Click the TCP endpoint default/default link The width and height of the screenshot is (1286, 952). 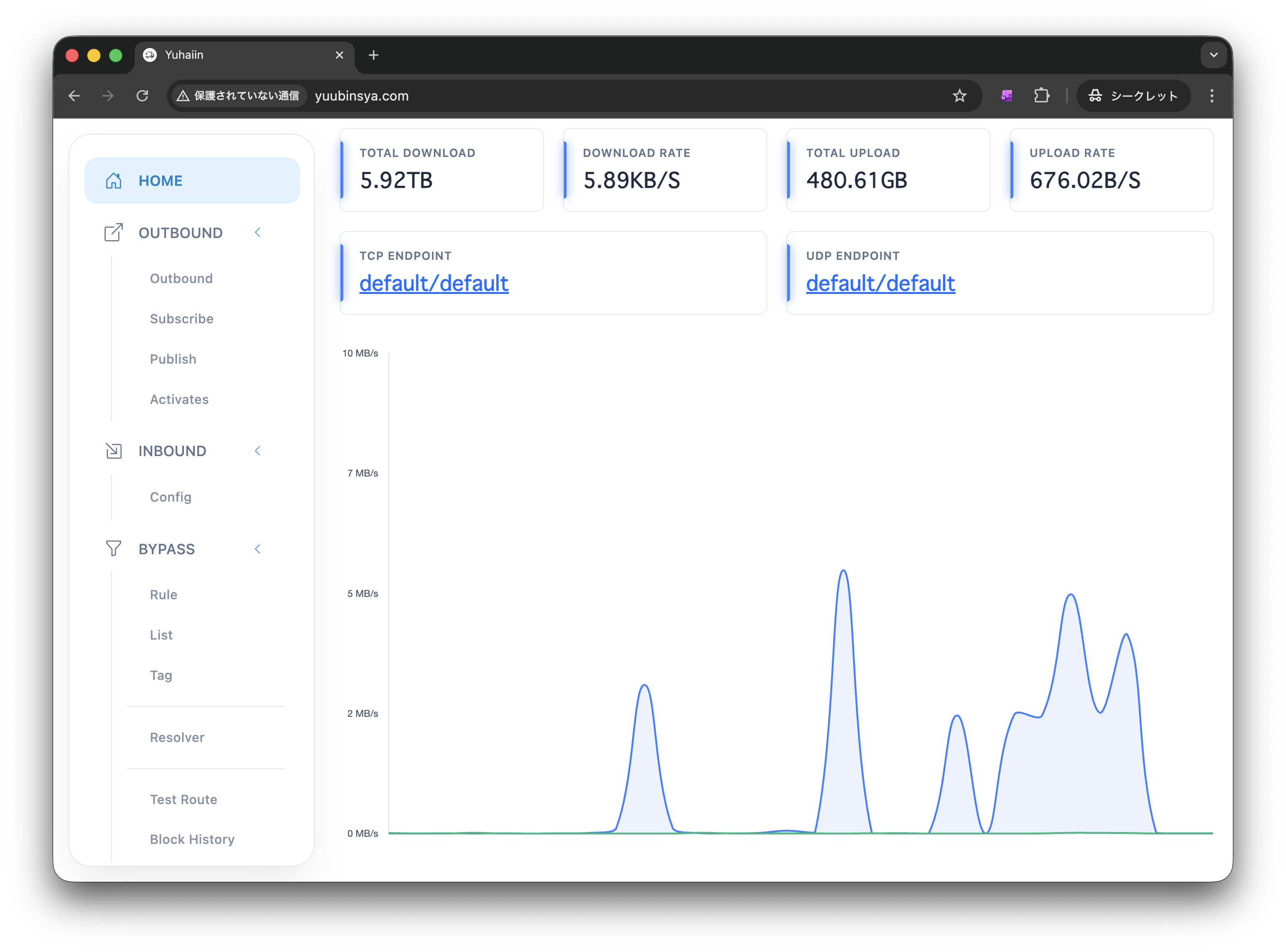pyautogui.click(x=433, y=284)
